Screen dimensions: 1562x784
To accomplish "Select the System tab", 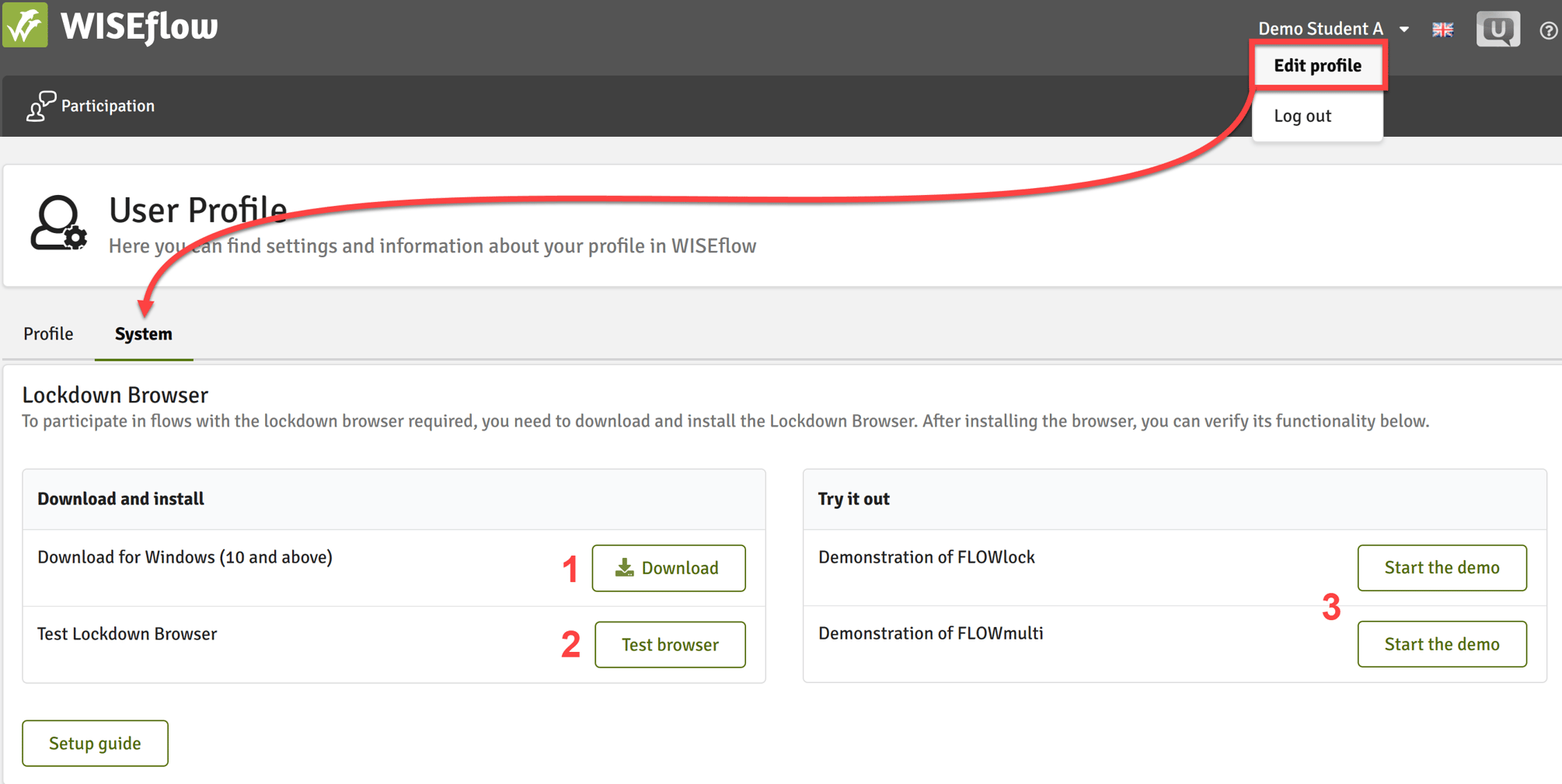I will coord(143,333).
